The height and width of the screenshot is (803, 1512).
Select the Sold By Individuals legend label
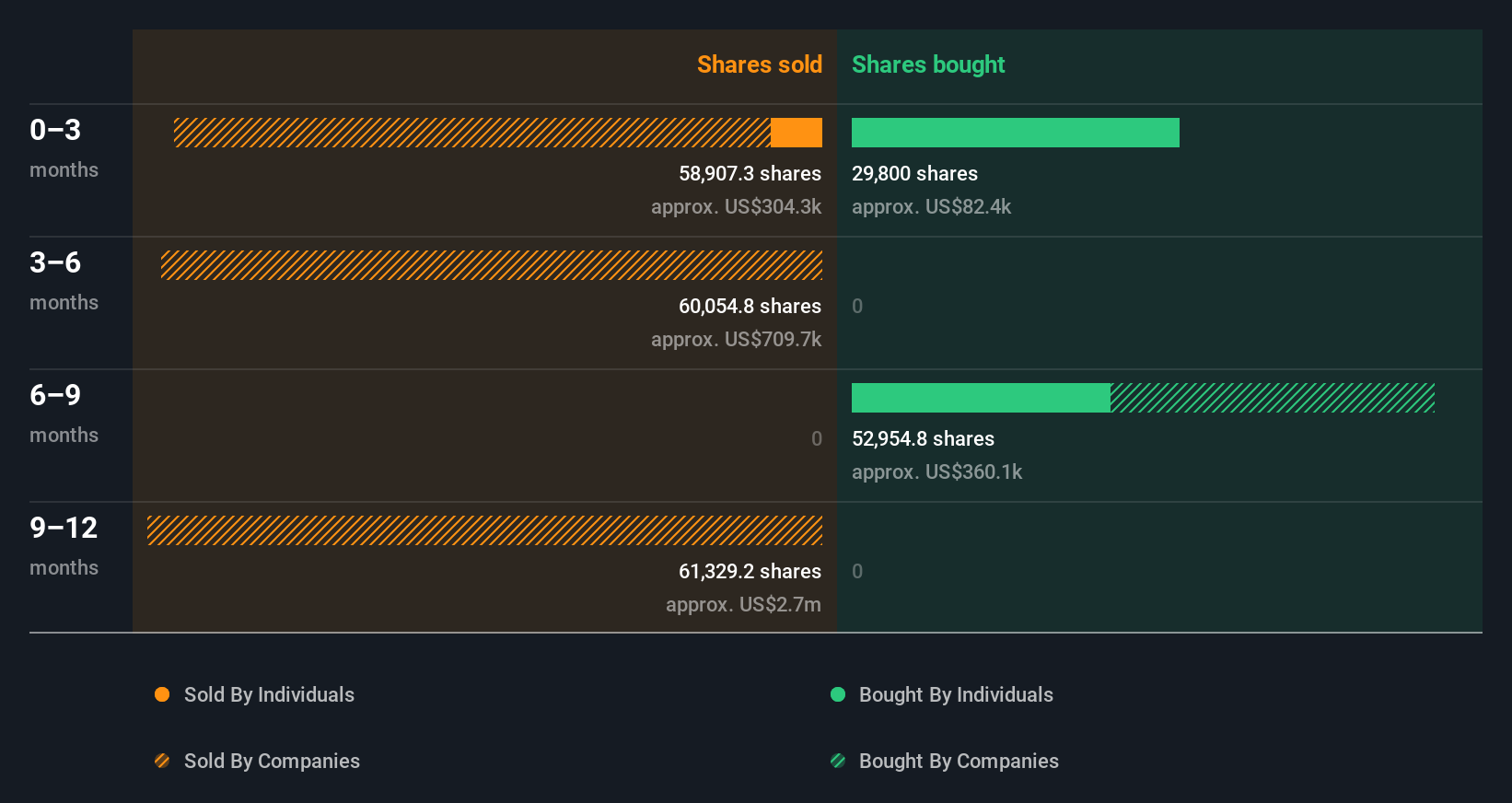269,694
